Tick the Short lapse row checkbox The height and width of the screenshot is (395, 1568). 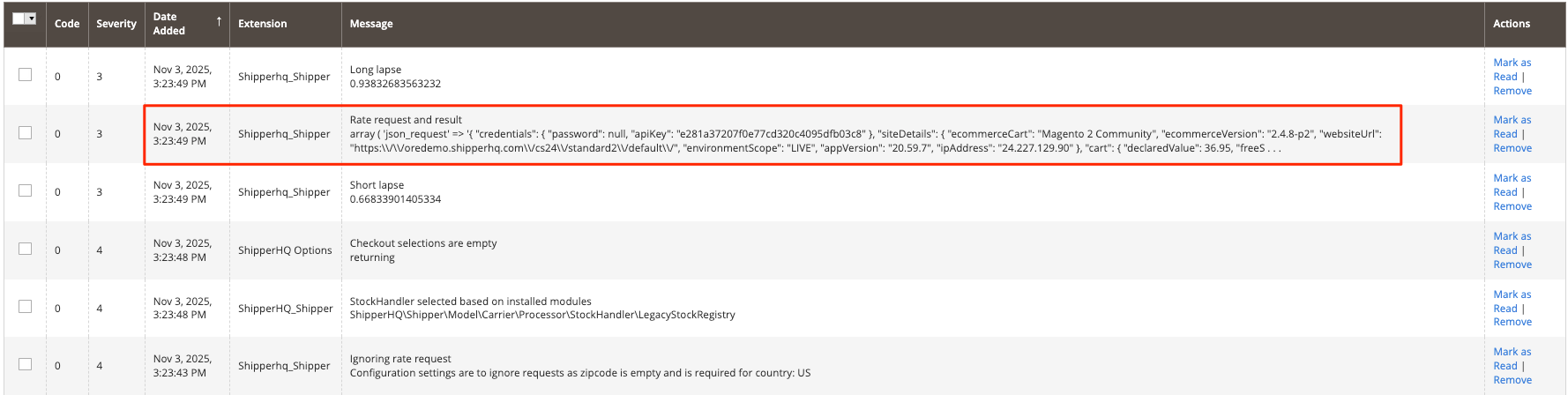[x=26, y=190]
